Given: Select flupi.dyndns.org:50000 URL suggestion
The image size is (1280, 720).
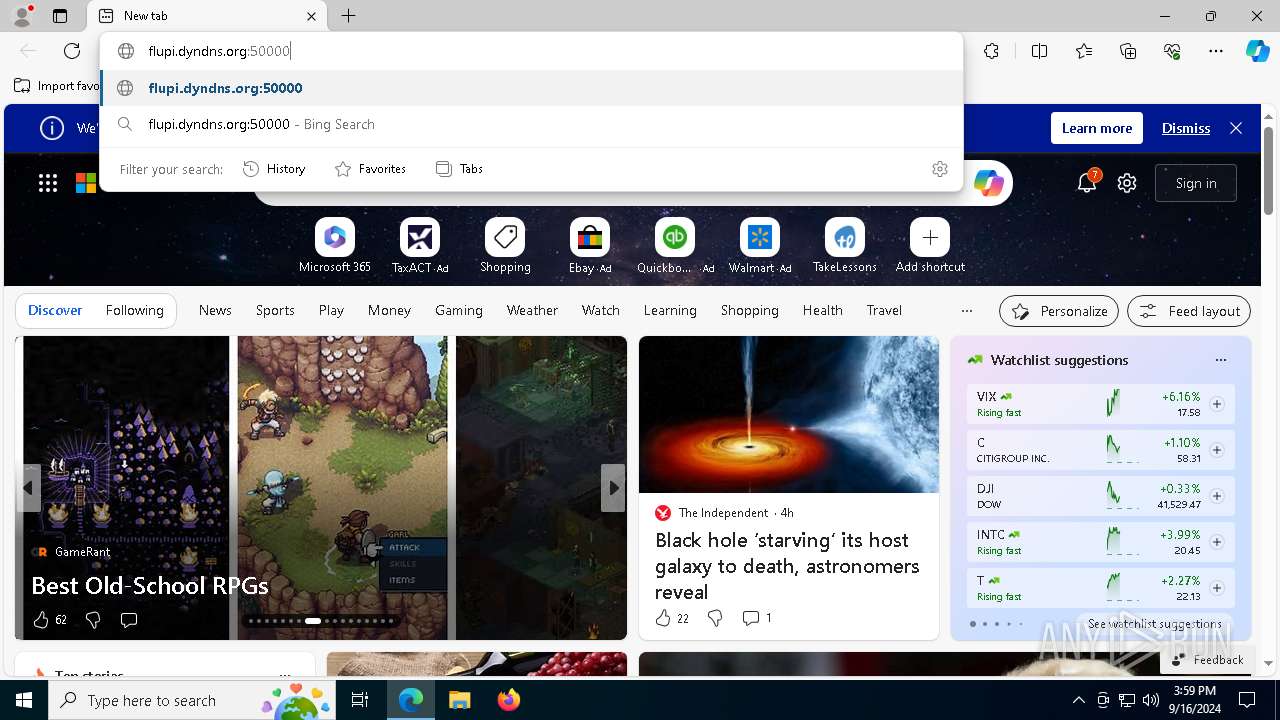Looking at the screenshot, I should coord(532,88).
